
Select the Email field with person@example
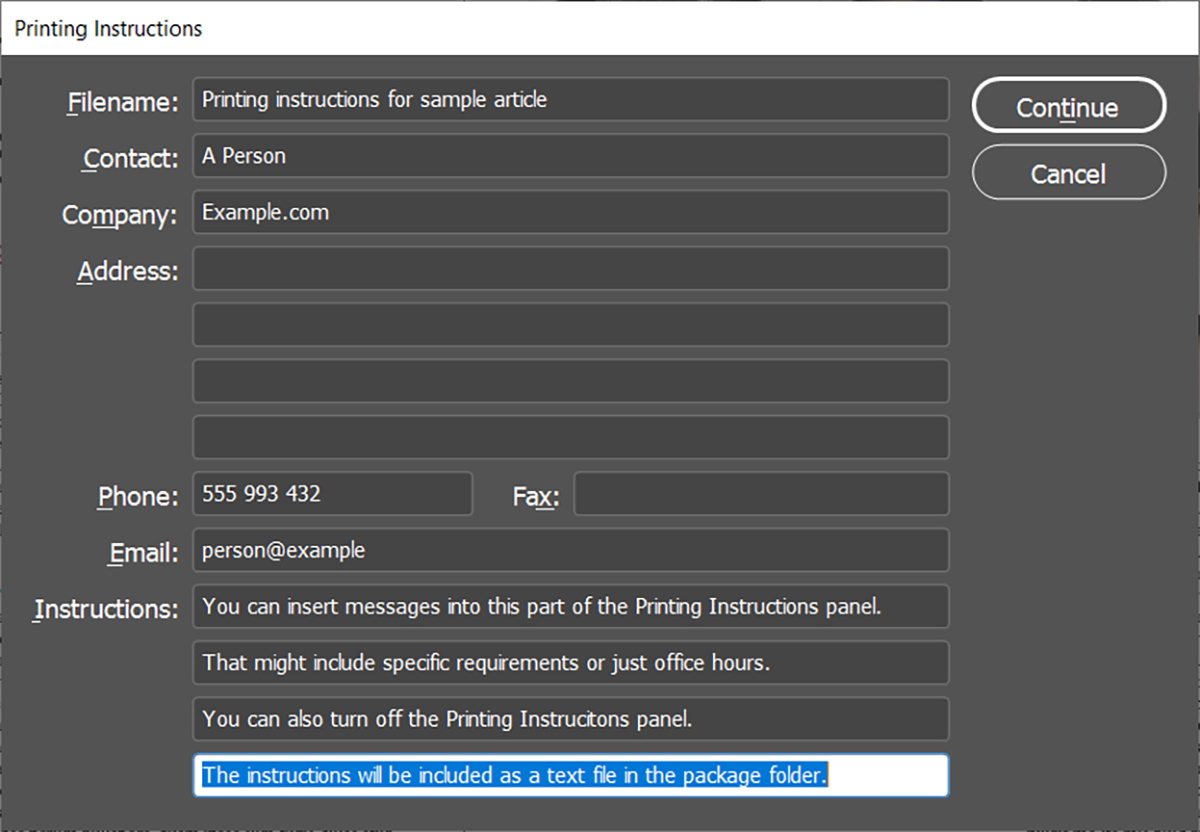pos(571,550)
